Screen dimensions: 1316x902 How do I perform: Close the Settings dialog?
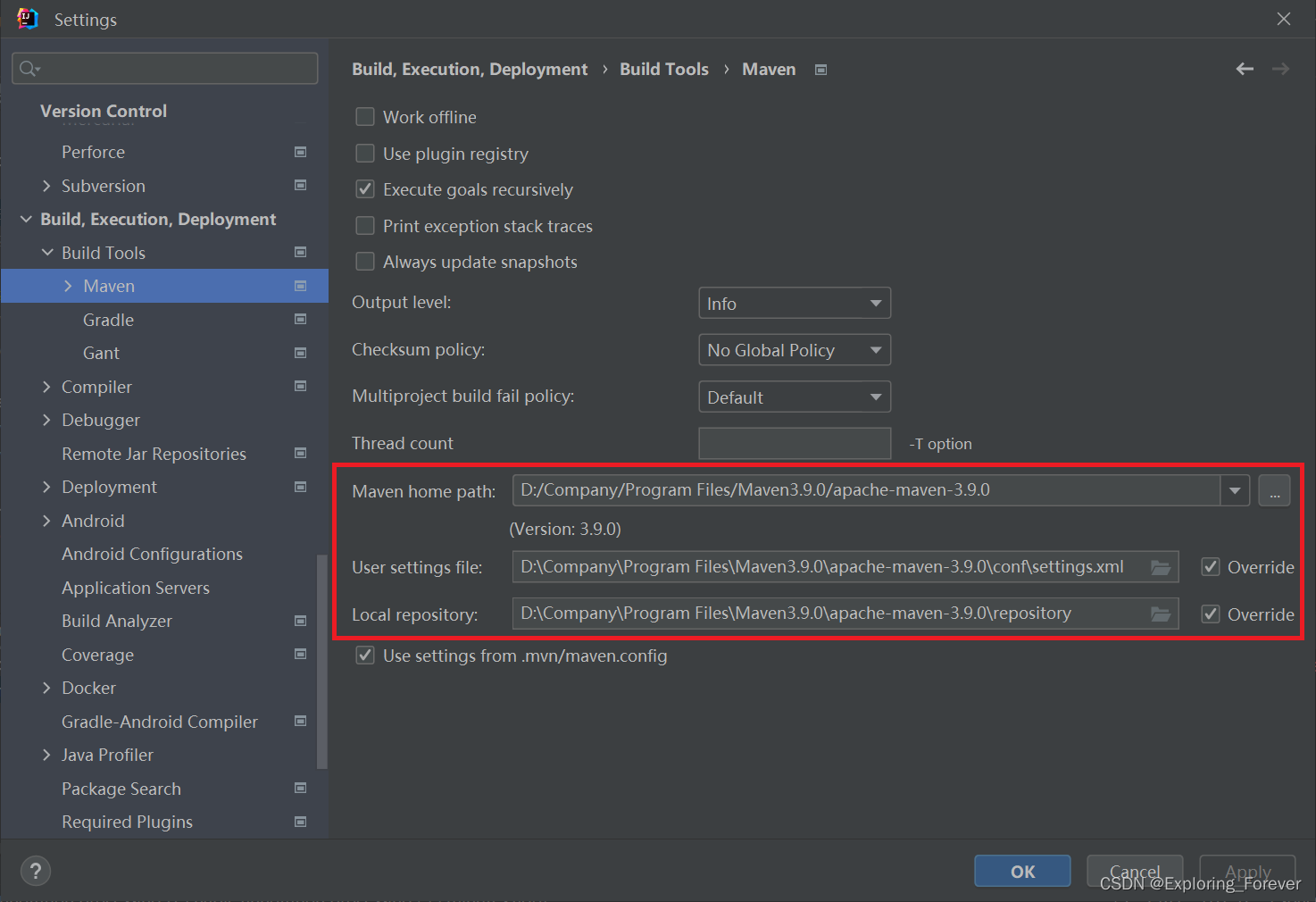click(x=1284, y=19)
